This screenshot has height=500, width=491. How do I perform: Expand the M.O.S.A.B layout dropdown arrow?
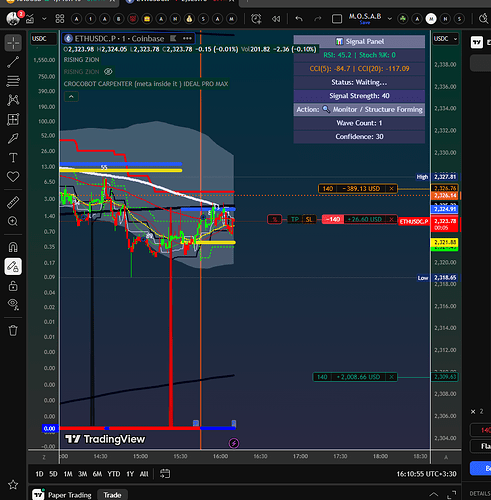pyautogui.click(x=389, y=19)
